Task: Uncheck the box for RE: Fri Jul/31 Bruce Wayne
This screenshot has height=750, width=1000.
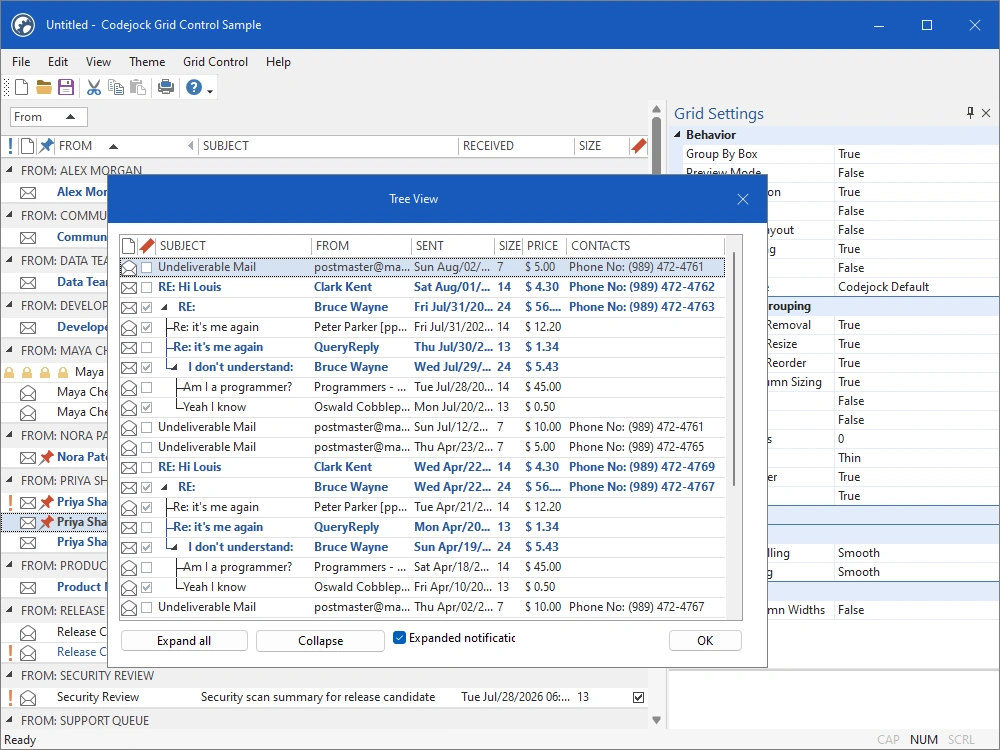Action: 147,307
